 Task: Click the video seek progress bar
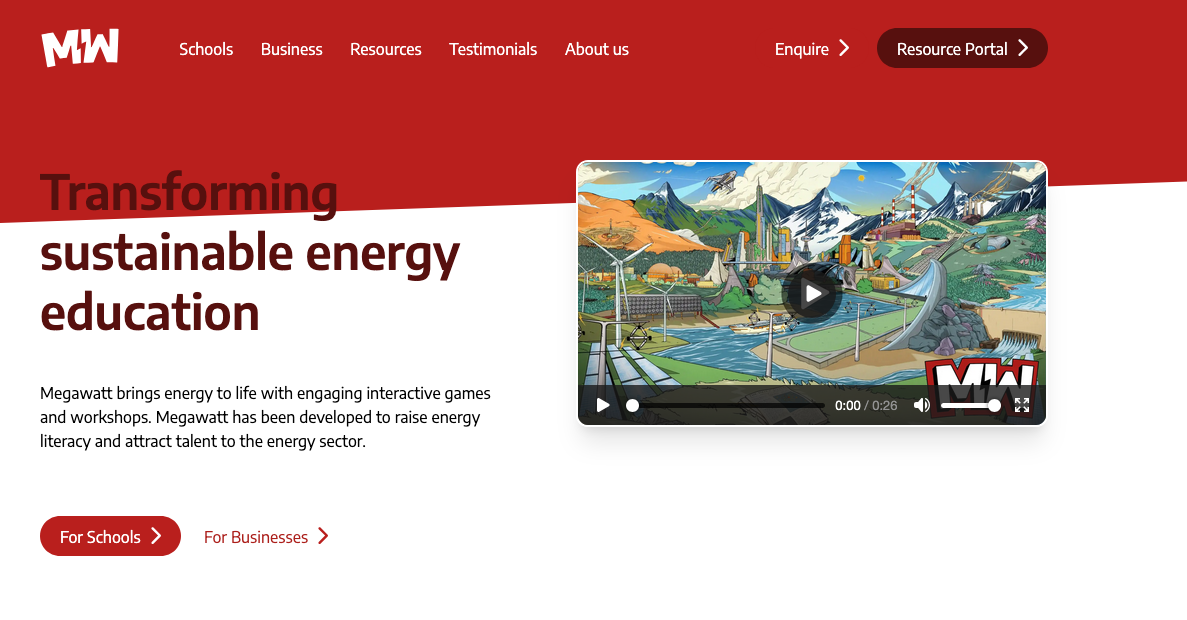click(728, 405)
